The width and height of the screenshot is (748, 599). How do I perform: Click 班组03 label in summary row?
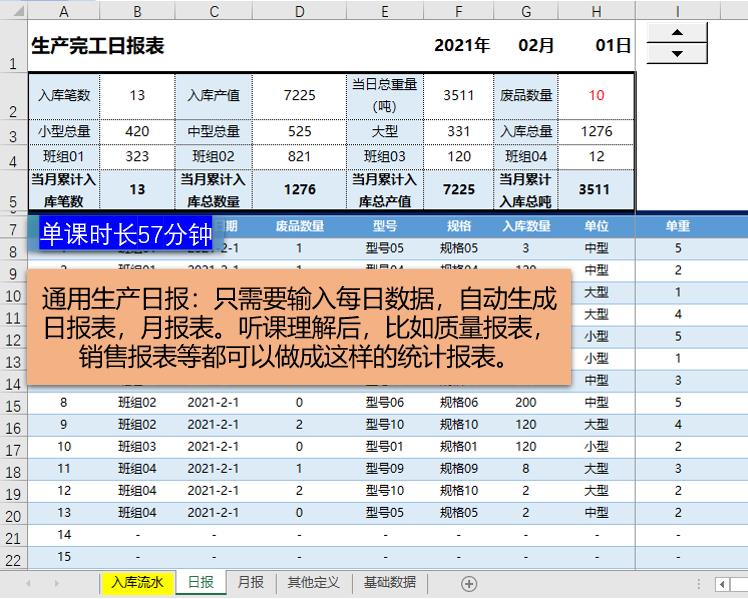coord(384,156)
